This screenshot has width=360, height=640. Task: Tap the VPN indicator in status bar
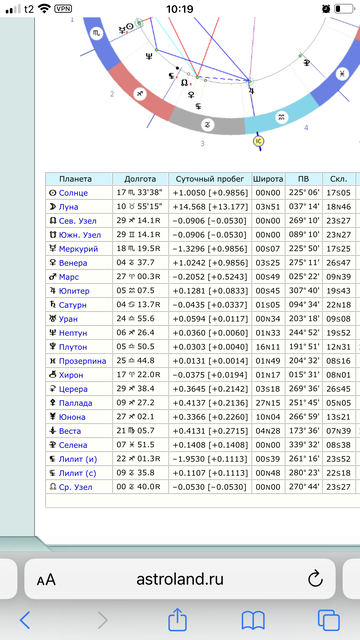point(63,9)
